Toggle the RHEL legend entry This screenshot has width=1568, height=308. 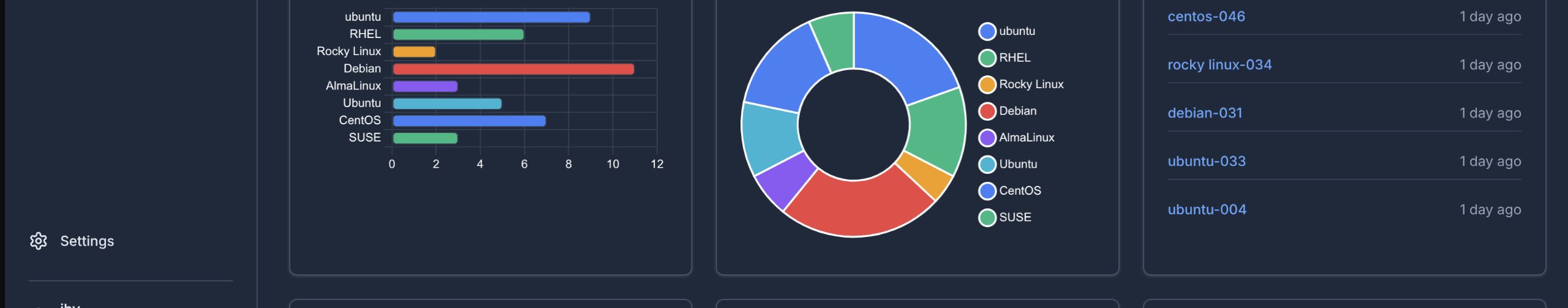[1014, 58]
